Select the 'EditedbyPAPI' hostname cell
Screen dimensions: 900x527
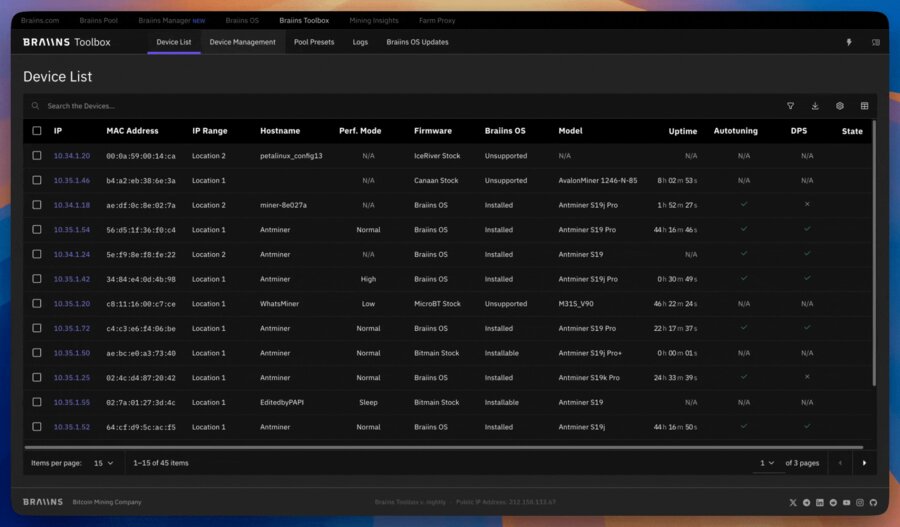point(282,402)
